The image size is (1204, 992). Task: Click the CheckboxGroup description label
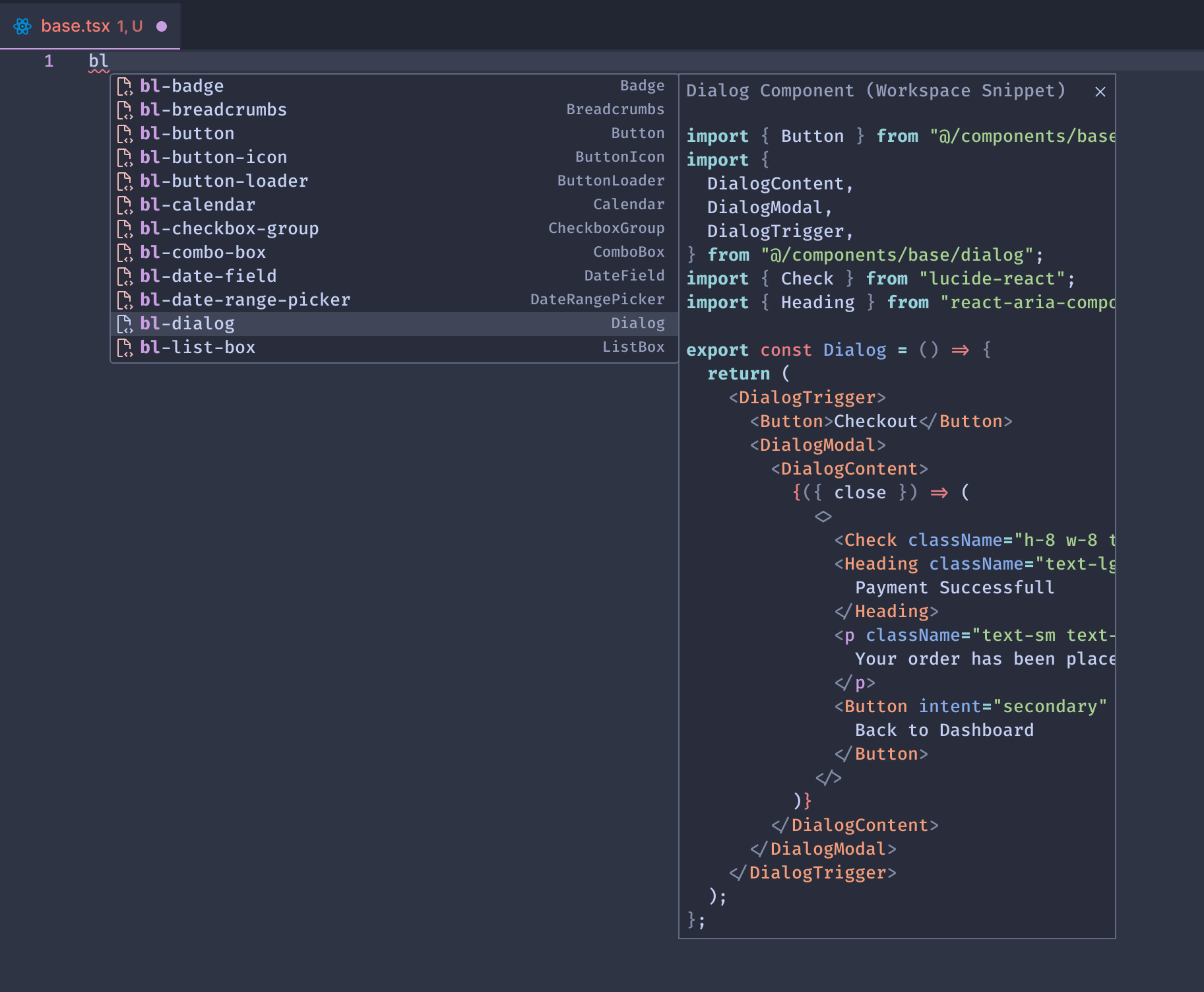(x=606, y=228)
